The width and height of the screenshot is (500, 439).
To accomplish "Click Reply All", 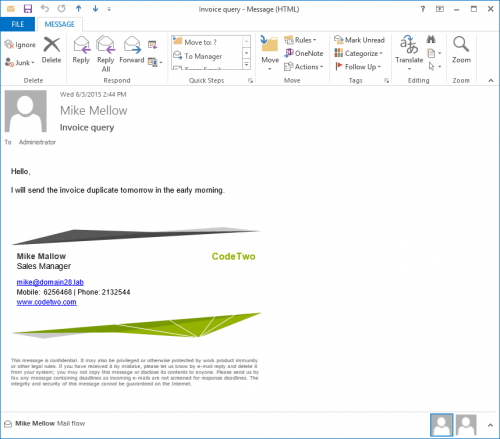I will (x=106, y=54).
